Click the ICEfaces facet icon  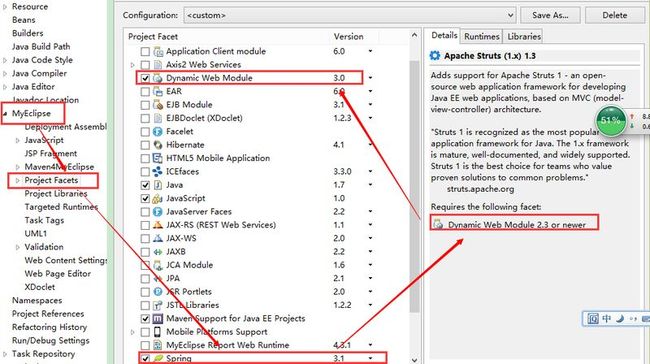pyautogui.click(x=158, y=171)
